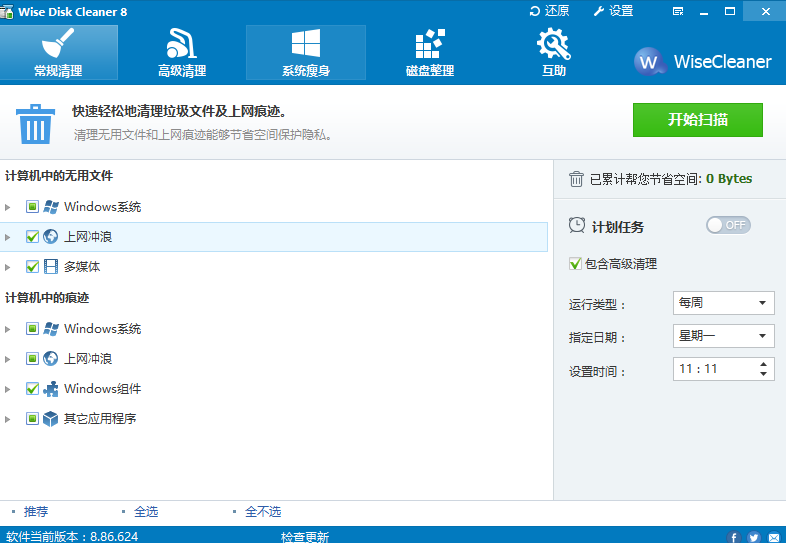This screenshot has width=786, height=543.
Task: Start scanning with 开始扫描 button
Action: 698,120
